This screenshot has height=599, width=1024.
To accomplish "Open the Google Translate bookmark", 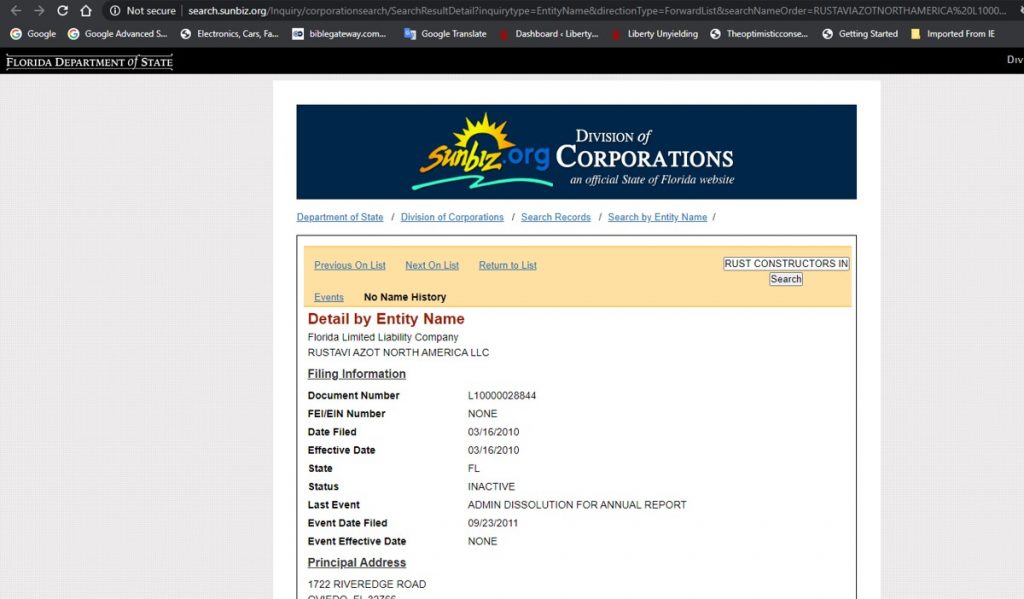I will click(445, 33).
